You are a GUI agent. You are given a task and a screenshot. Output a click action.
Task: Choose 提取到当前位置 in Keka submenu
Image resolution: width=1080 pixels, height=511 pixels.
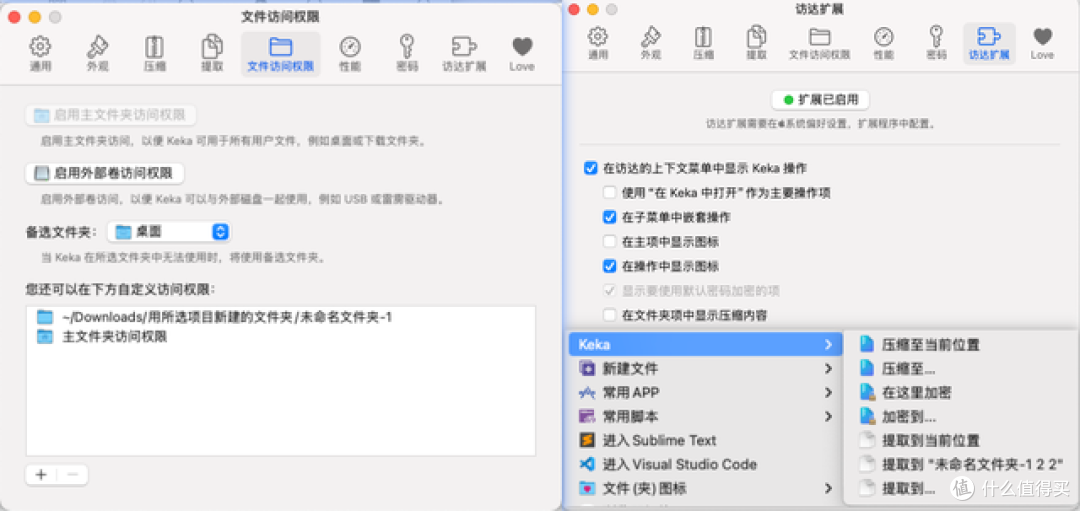[961, 441]
